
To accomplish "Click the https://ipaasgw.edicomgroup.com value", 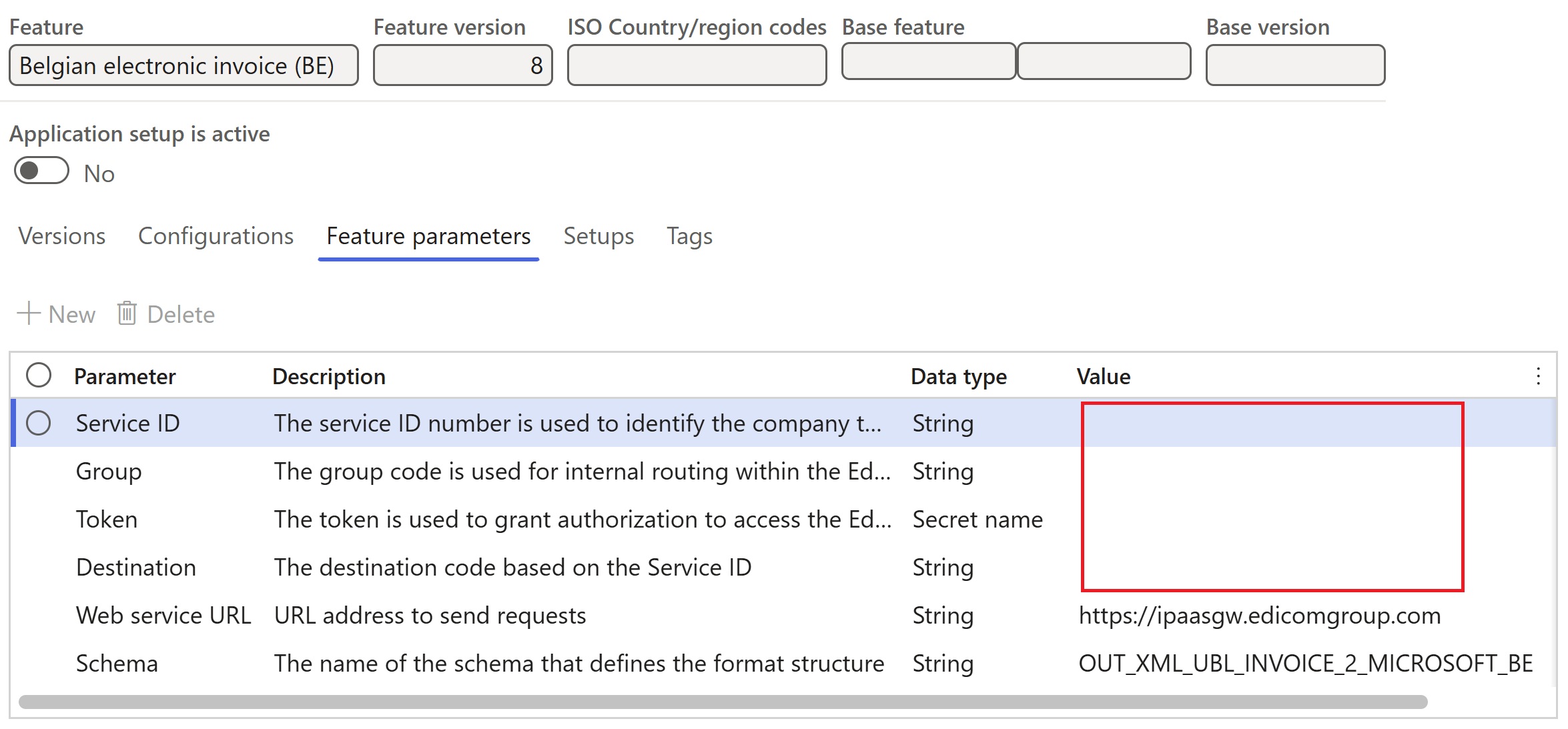I will point(1260,615).
